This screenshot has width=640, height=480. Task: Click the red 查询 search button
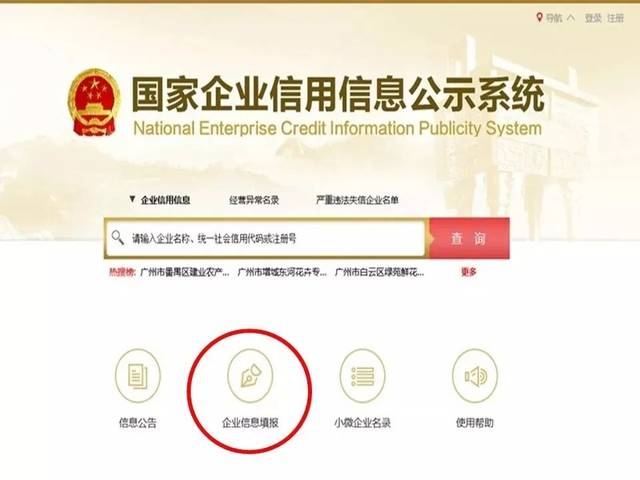coord(469,238)
